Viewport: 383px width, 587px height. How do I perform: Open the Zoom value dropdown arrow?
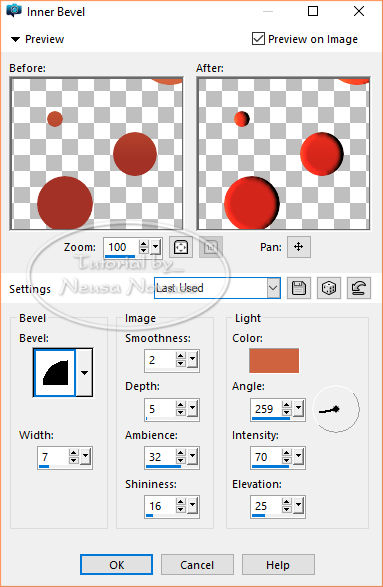click(156, 247)
